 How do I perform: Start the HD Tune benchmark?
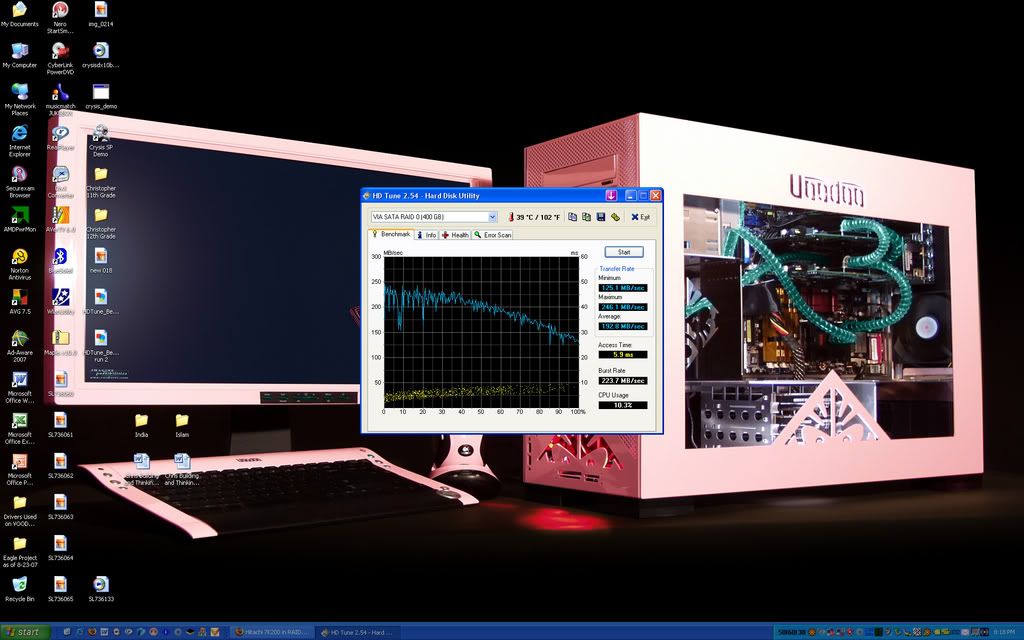(624, 252)
